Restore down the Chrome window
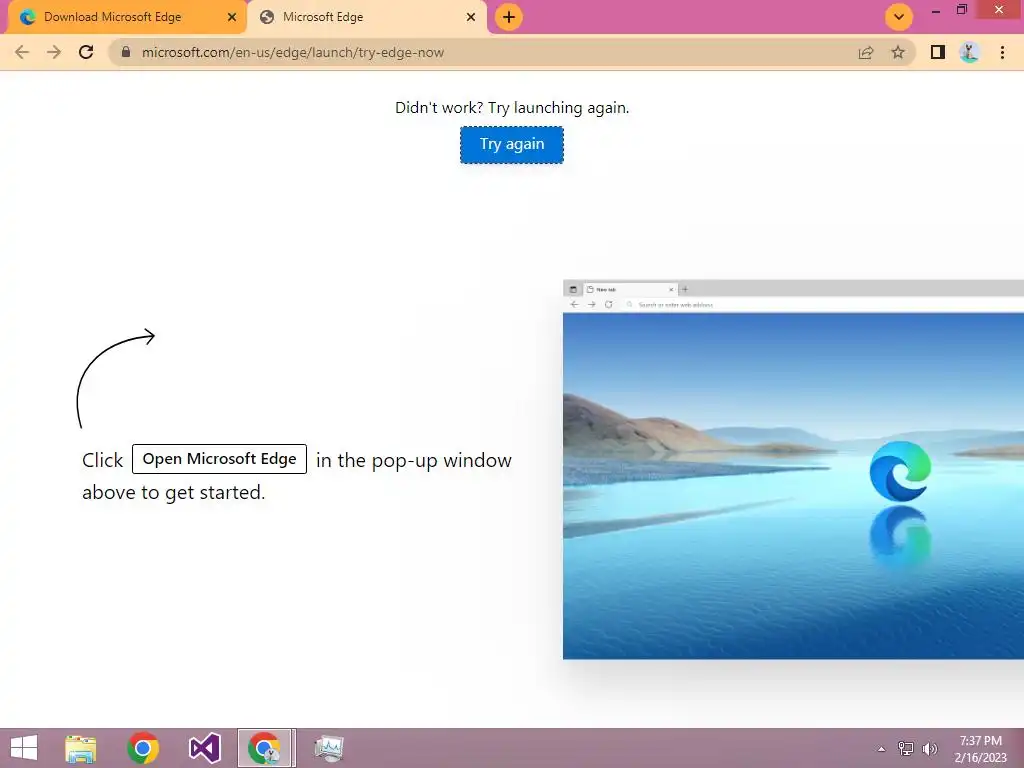 [x=962, y=10]
